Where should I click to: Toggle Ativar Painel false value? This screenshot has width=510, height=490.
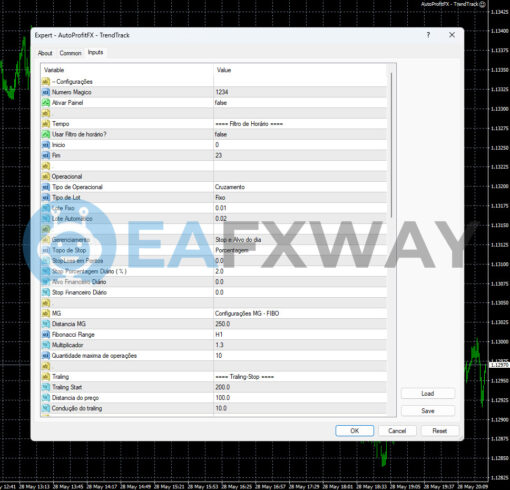300,103
